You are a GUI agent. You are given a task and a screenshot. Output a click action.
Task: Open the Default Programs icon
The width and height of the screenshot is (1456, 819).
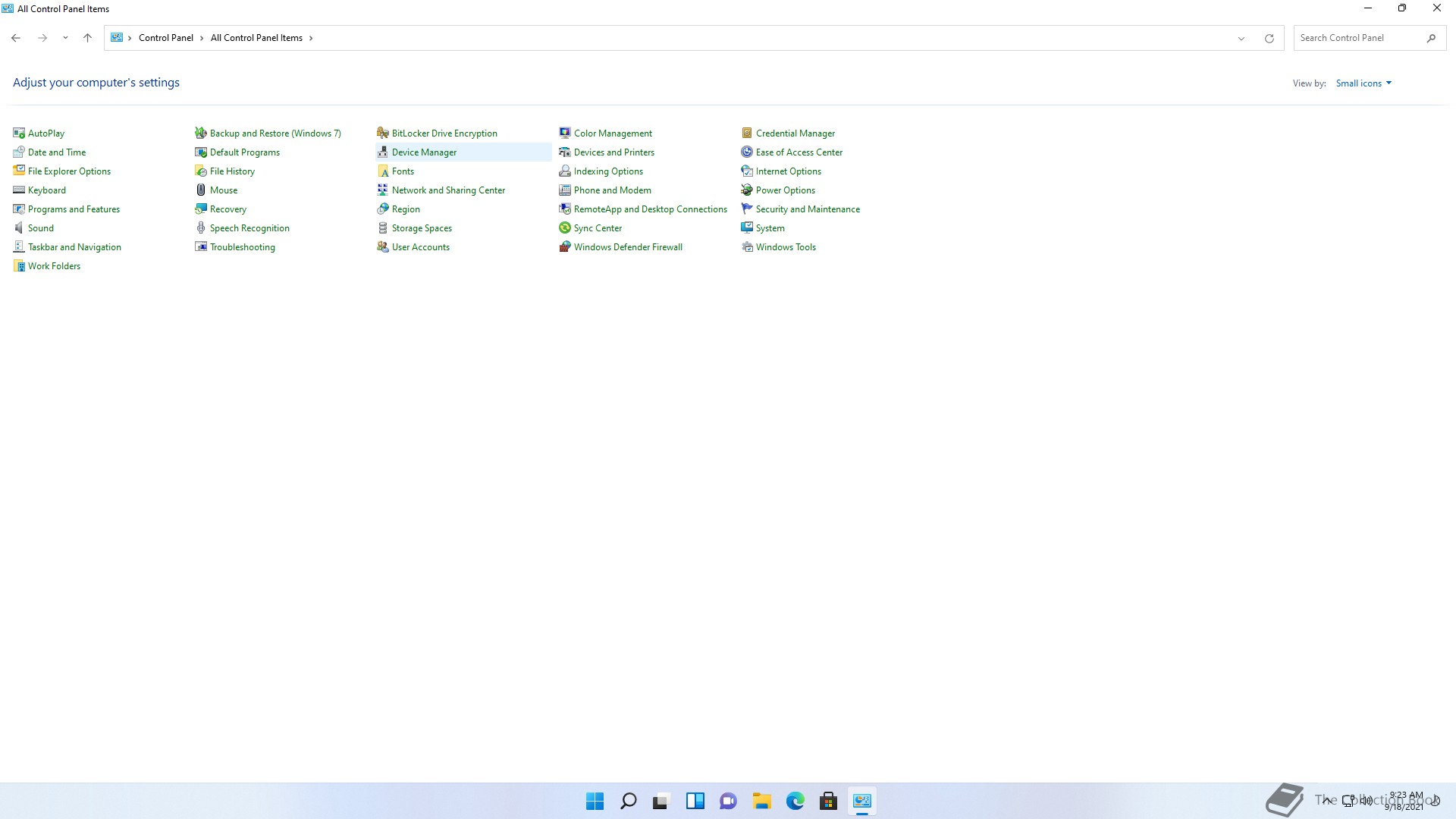(201, 152)
